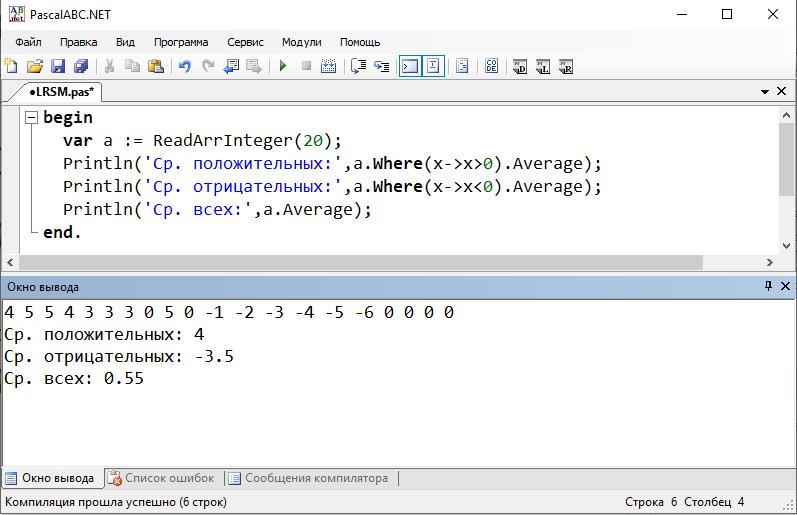Open the document tab list dropdown arrow
Image resolution: width=797 pixels, height=515 pixels.
(x=765, y=91)
